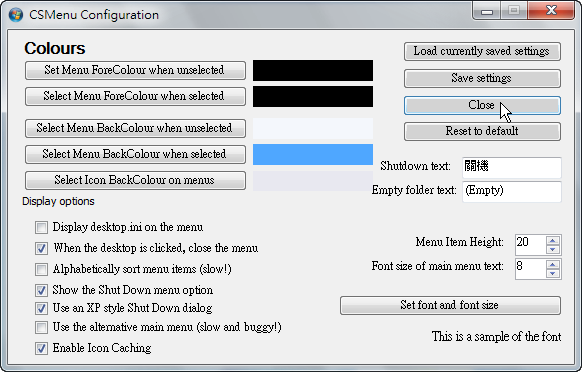Disable Enable Icon Caching checkbox
The image size is (582, 372).
[x=41, y=348]
